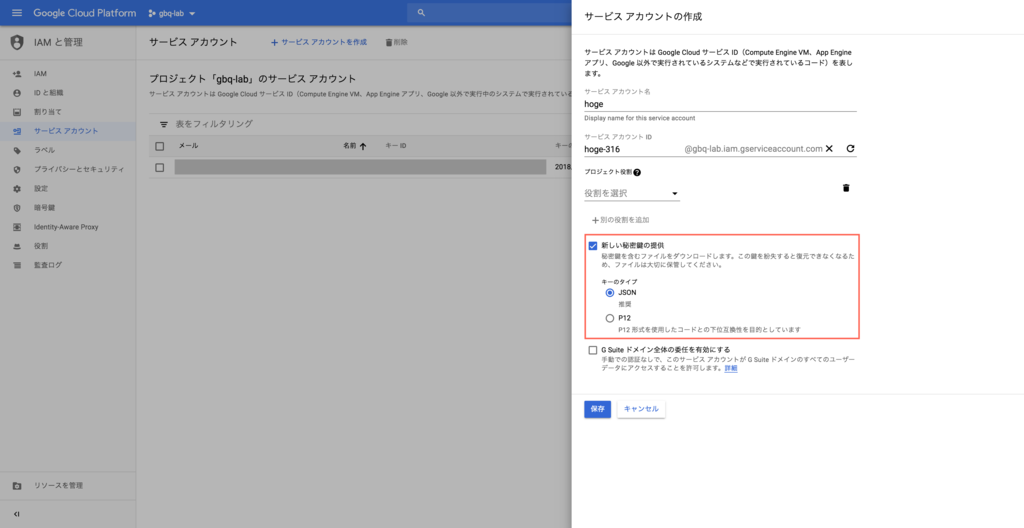This screenshot has height=528, width=1024.
Task: Click the IAM shield icon
Action: click(x=18, y=42)
